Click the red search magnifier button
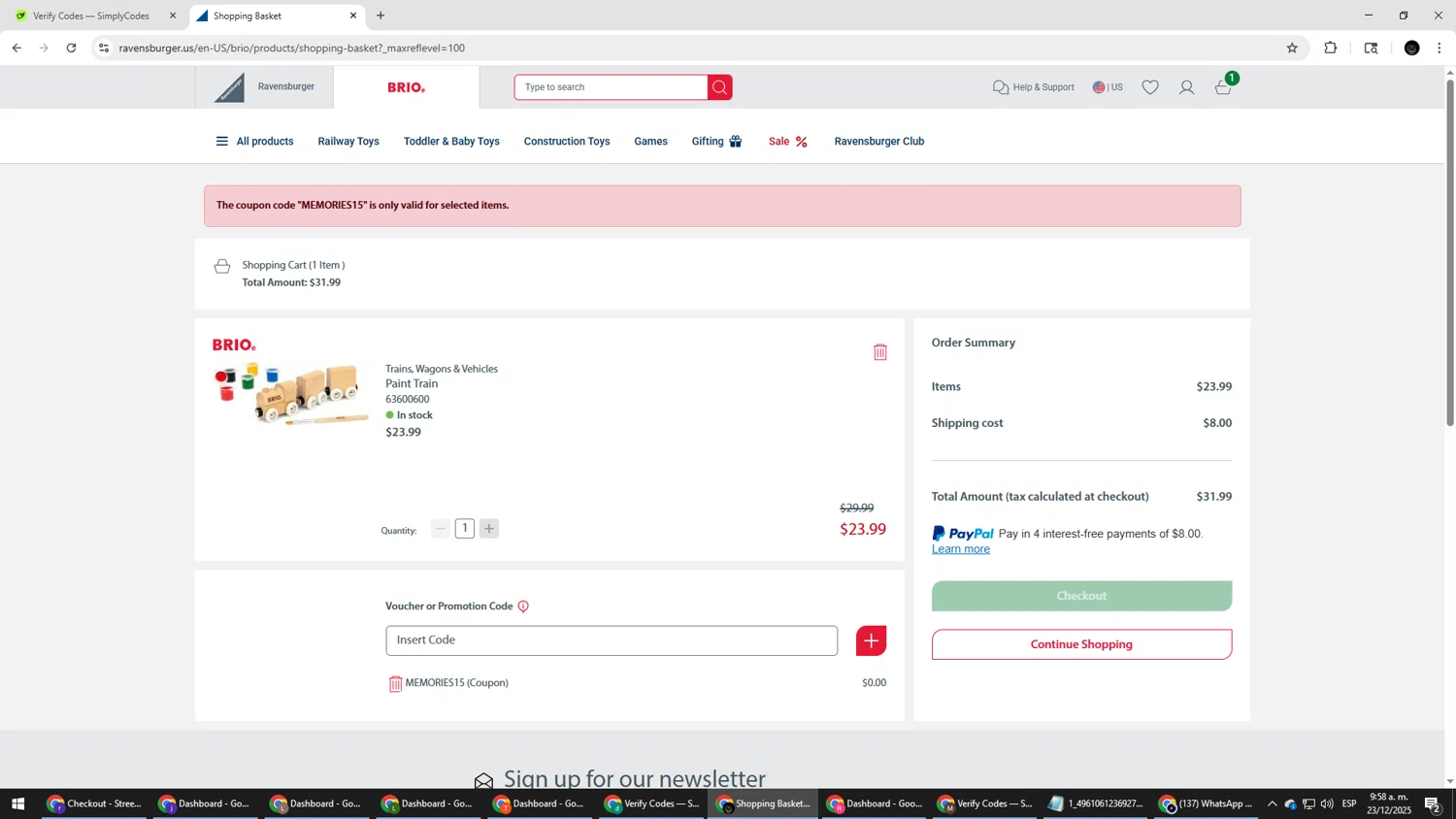1456x819 pixels. 719,87
